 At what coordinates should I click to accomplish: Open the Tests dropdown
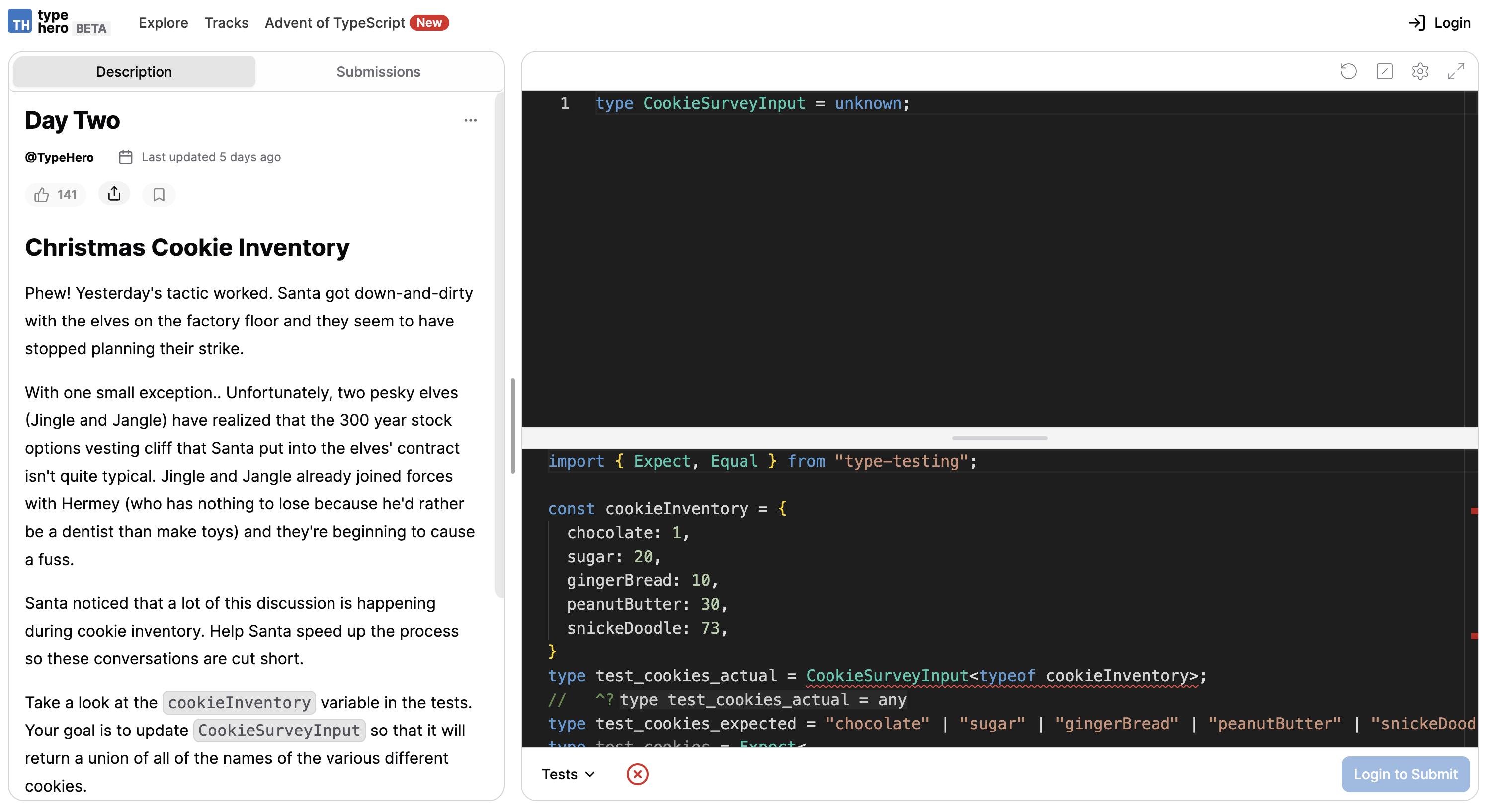tap(568, 774)
